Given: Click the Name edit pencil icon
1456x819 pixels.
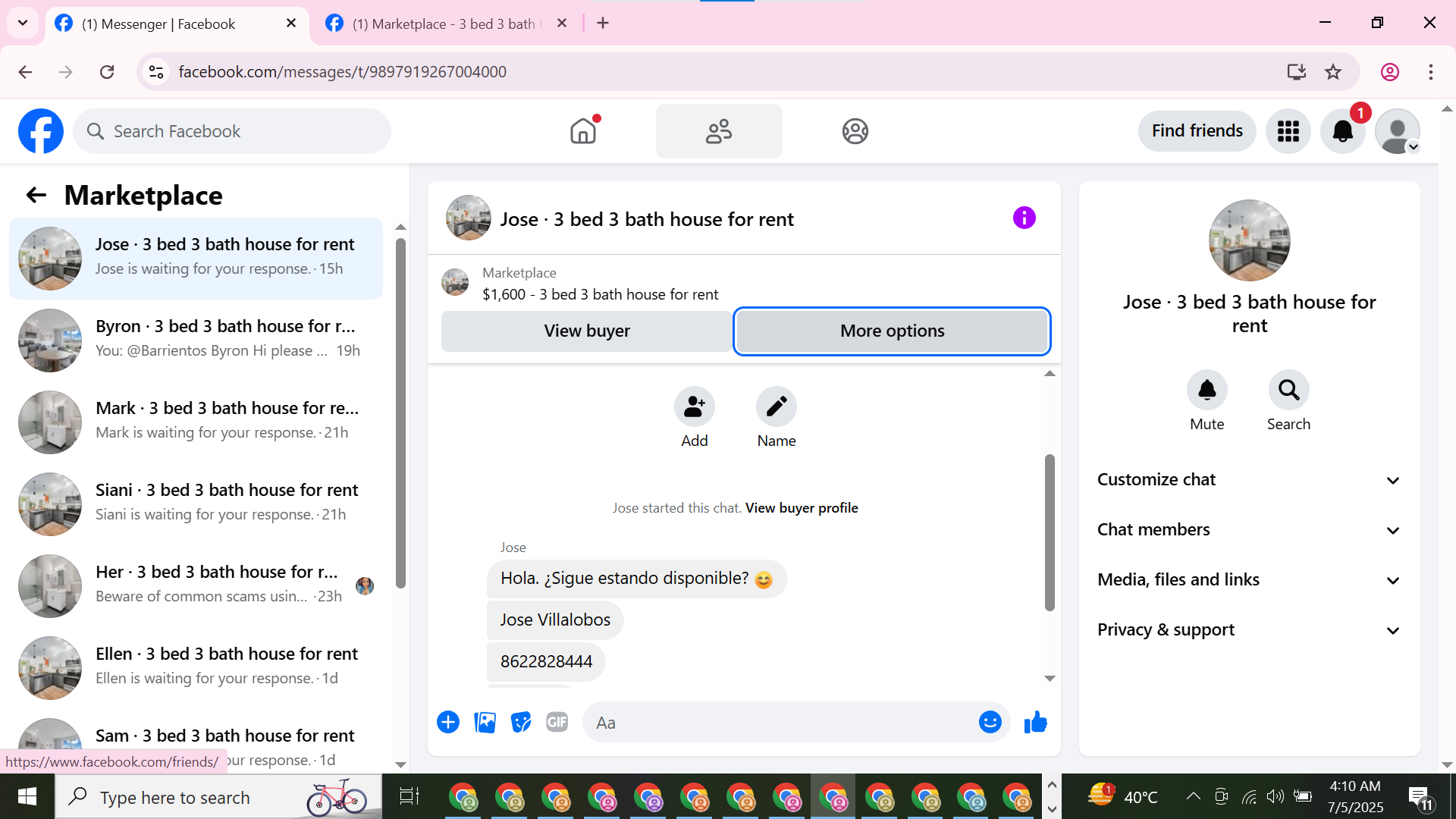Looking at the screenshot, I should pyautogui.click(x=776, y=406).
